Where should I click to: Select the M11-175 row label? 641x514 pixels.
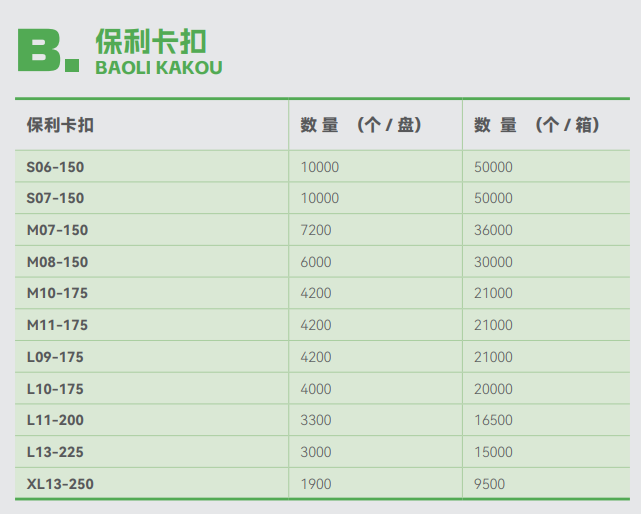coord(57,325)
